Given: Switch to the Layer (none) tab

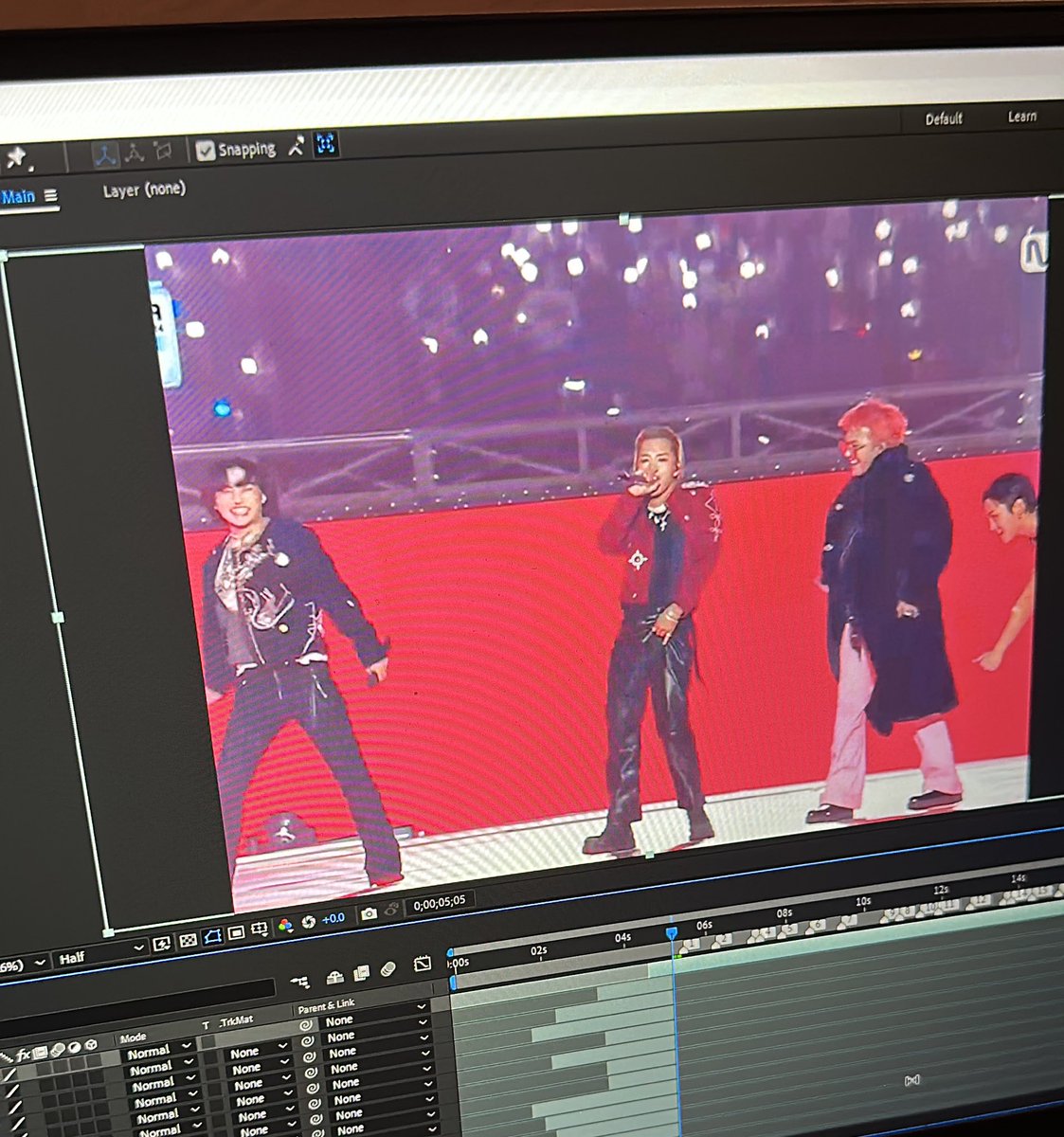Looking at the screenshot, I should coord(144,189).
